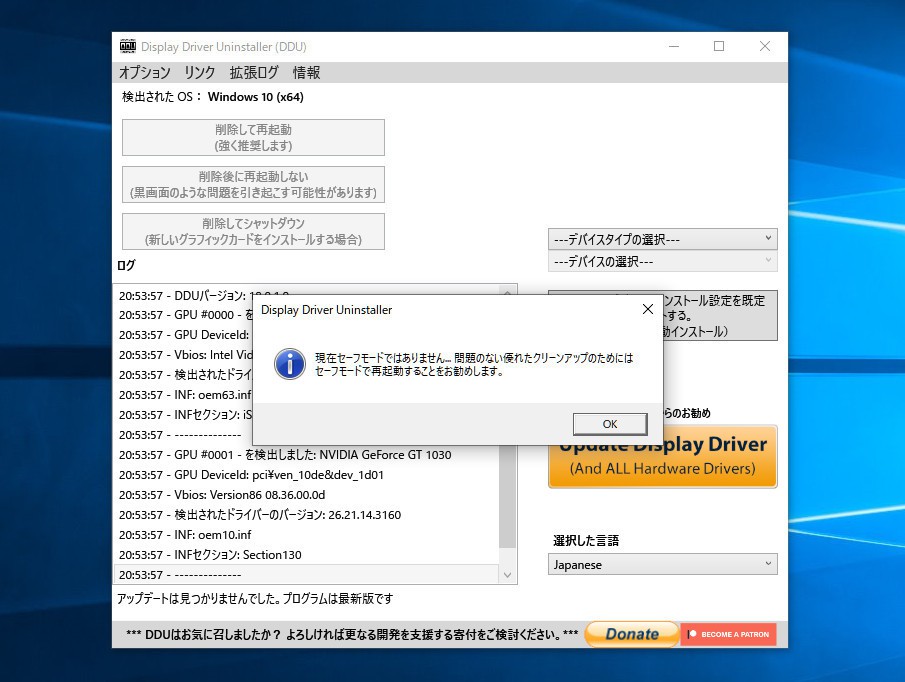Image resolution: width=905 pixels, height=682 pixels.
Task: Maximize the DDU window
Action: (719, 46)
